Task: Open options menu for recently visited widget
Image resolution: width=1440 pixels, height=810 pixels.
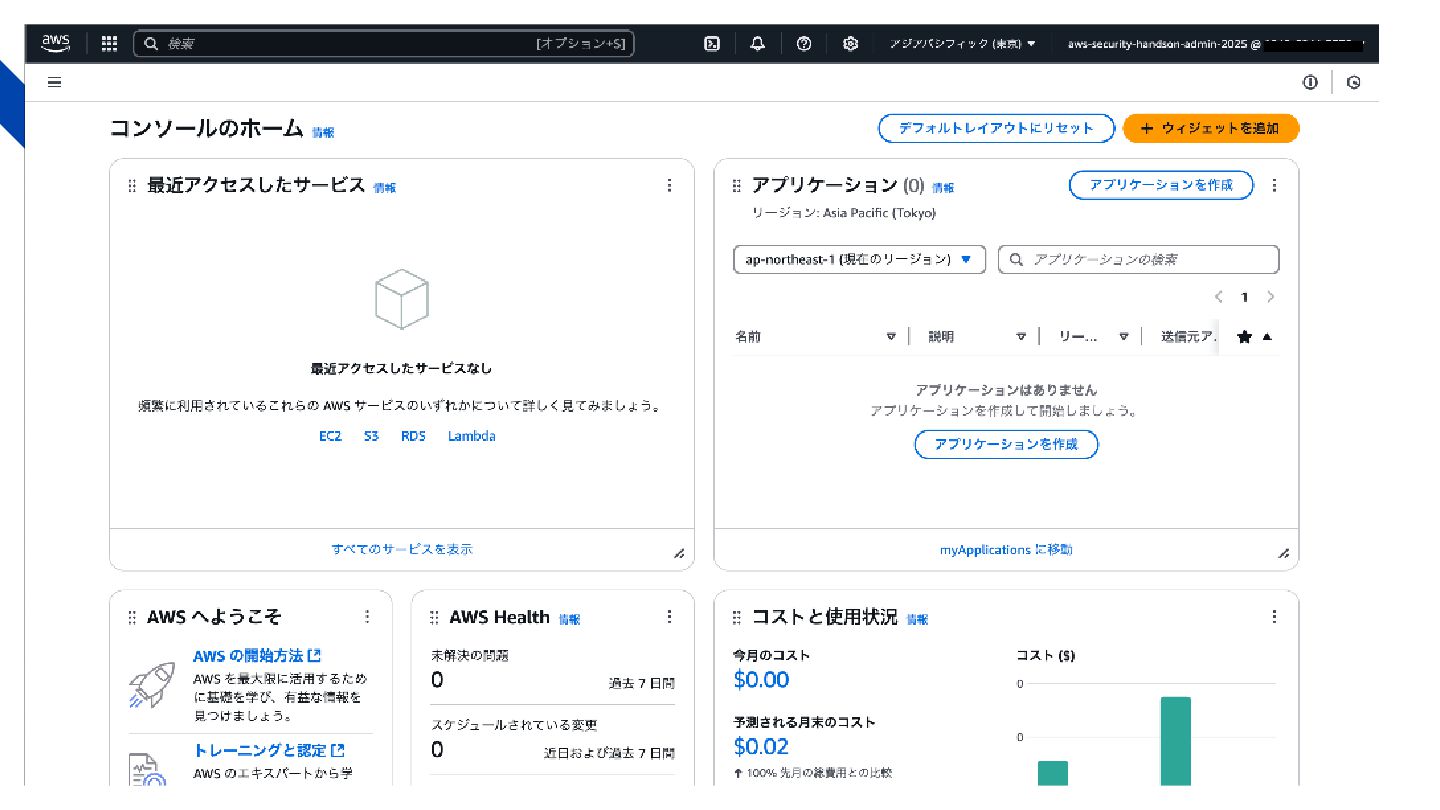Action: [670, 185]
